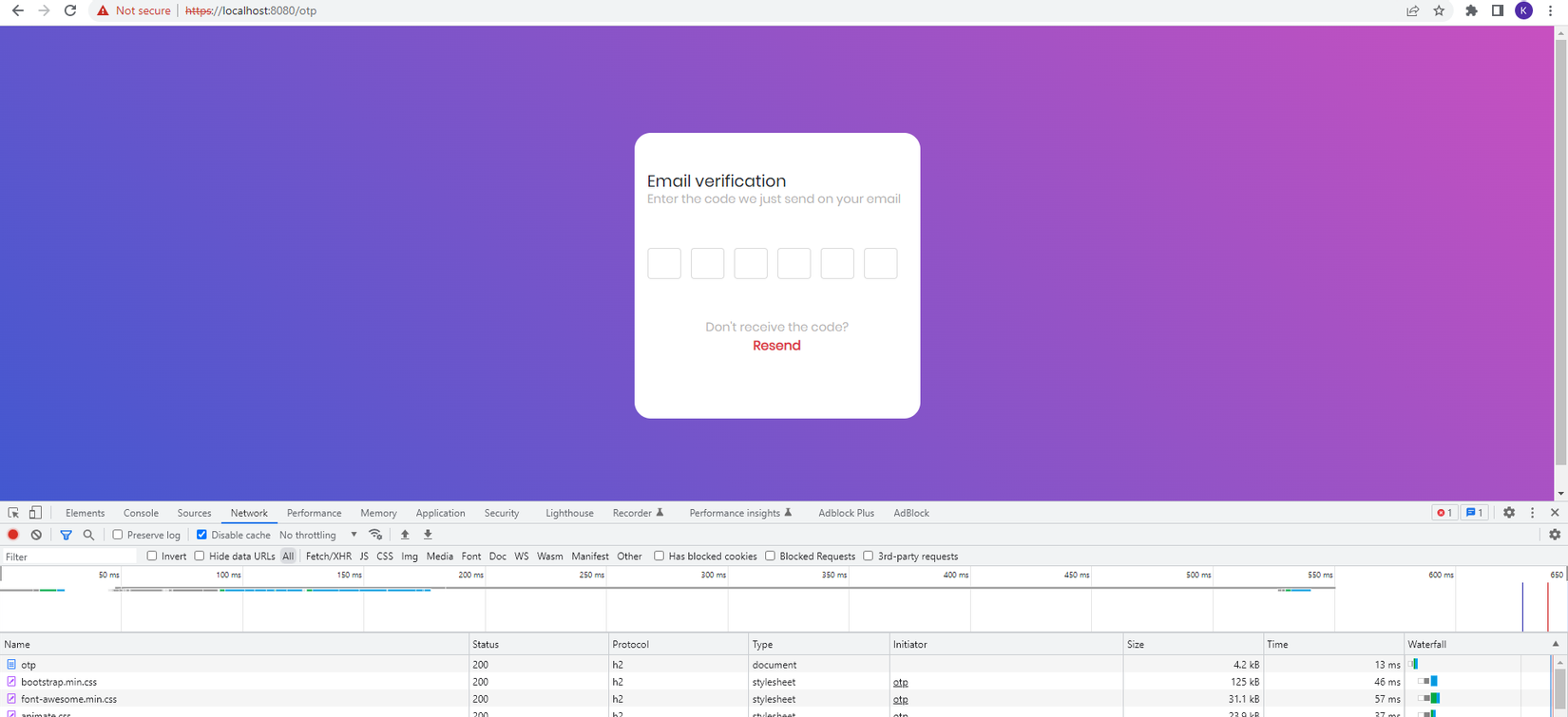Image resolution: width=1568 pixels, height=717 pixels.
Task: Open the Application tab
Action: (x=440, y=513)
